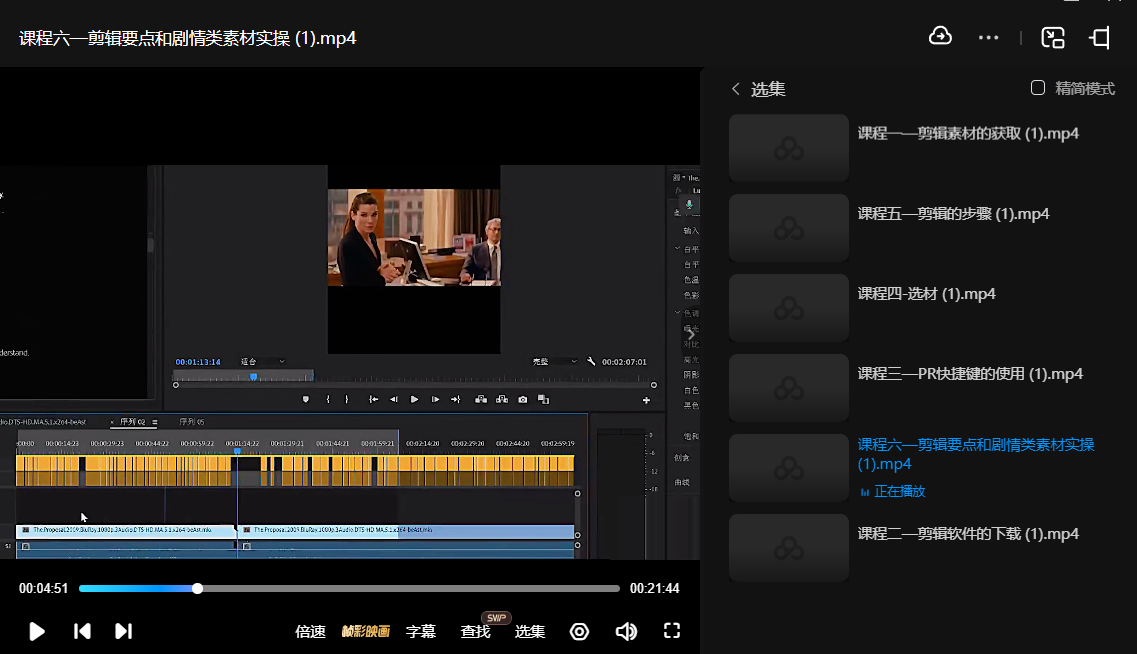Select the 课程四-选材 video thumbnail

pos(789,307)
